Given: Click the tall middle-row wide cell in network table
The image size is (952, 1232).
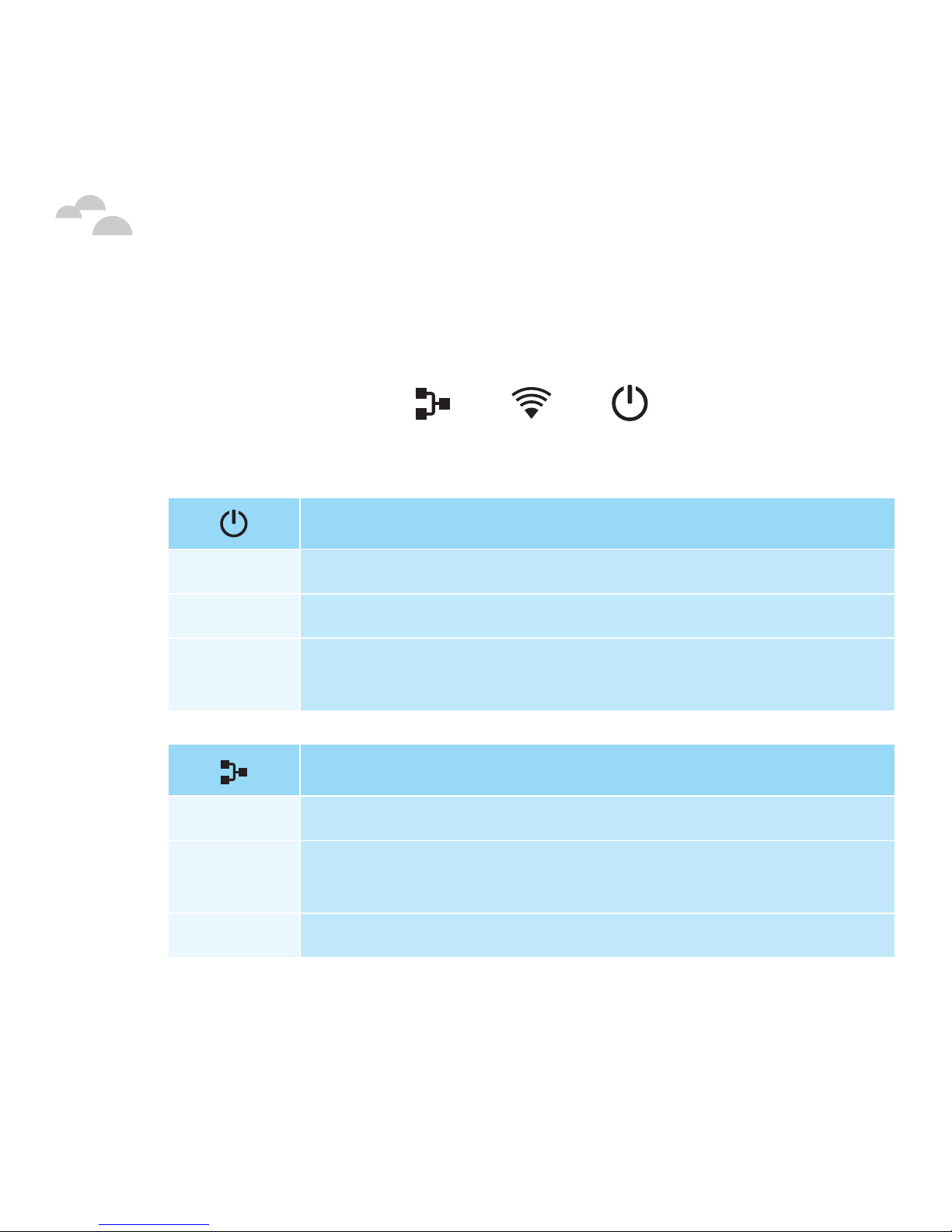Looking at the screenshot, I should (x=597, y=876).
